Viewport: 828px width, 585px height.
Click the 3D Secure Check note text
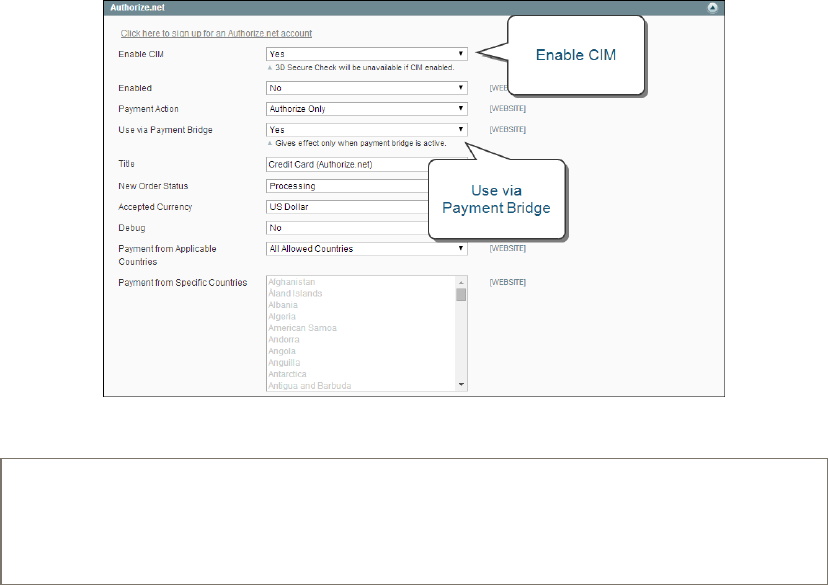364,68
